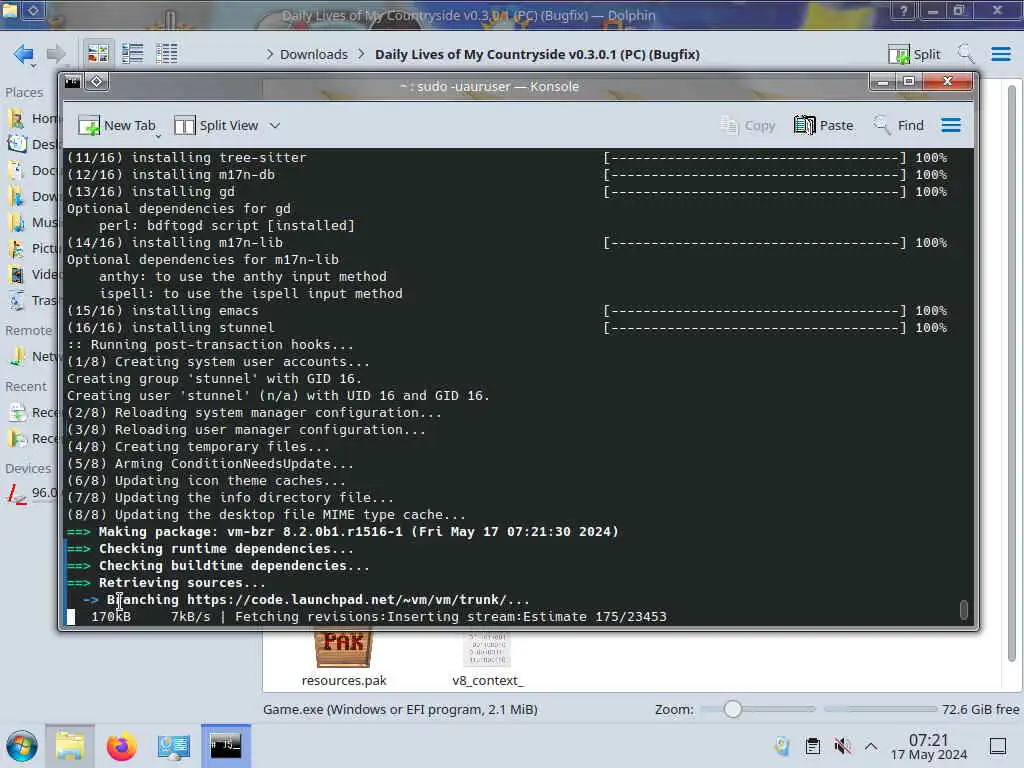Open clock showing 07:21

(929, 746)
